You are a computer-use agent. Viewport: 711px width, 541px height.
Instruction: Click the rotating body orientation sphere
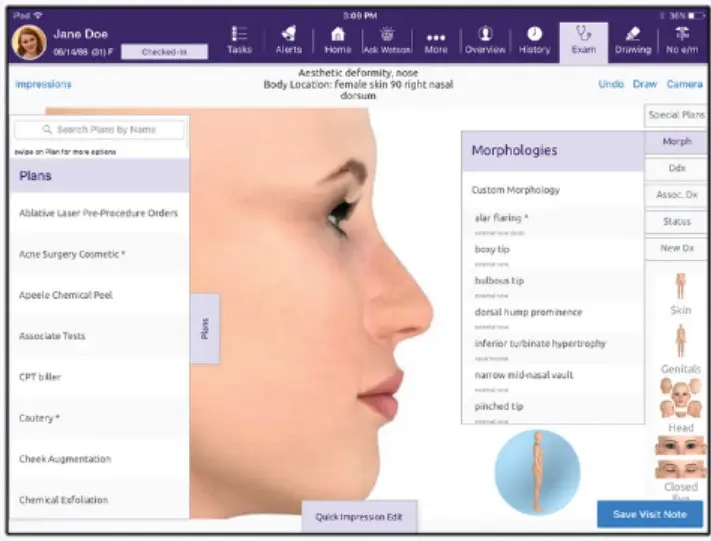click(537, 472)
